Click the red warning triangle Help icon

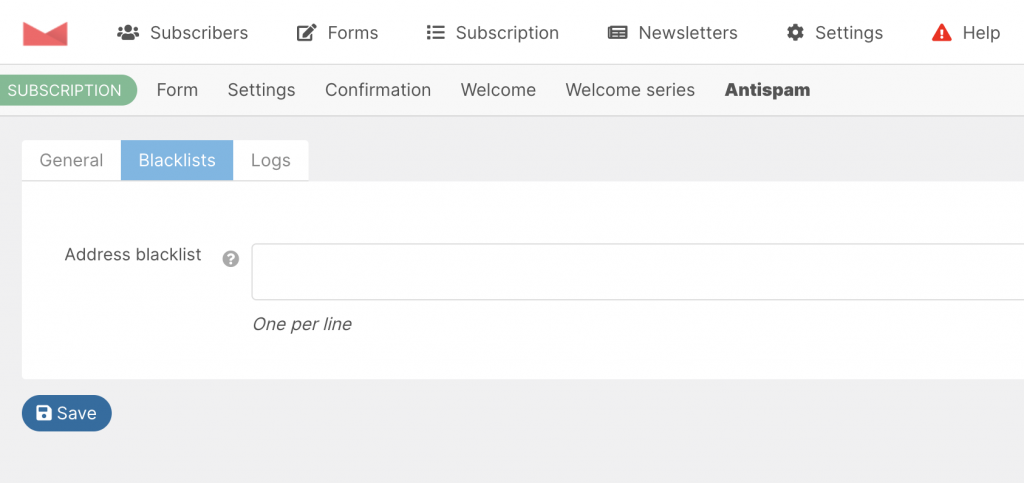point(941,33)
